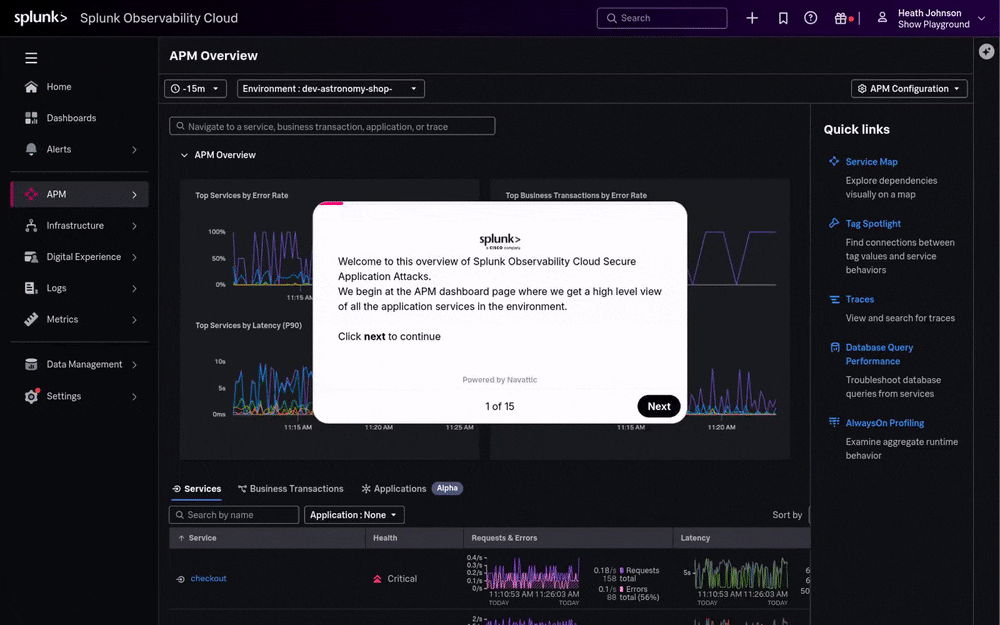Image resolution: width=1000 pixels, height=625 pixels.
Task: Collapse the APM Overview section
Action: click(184, 155)
